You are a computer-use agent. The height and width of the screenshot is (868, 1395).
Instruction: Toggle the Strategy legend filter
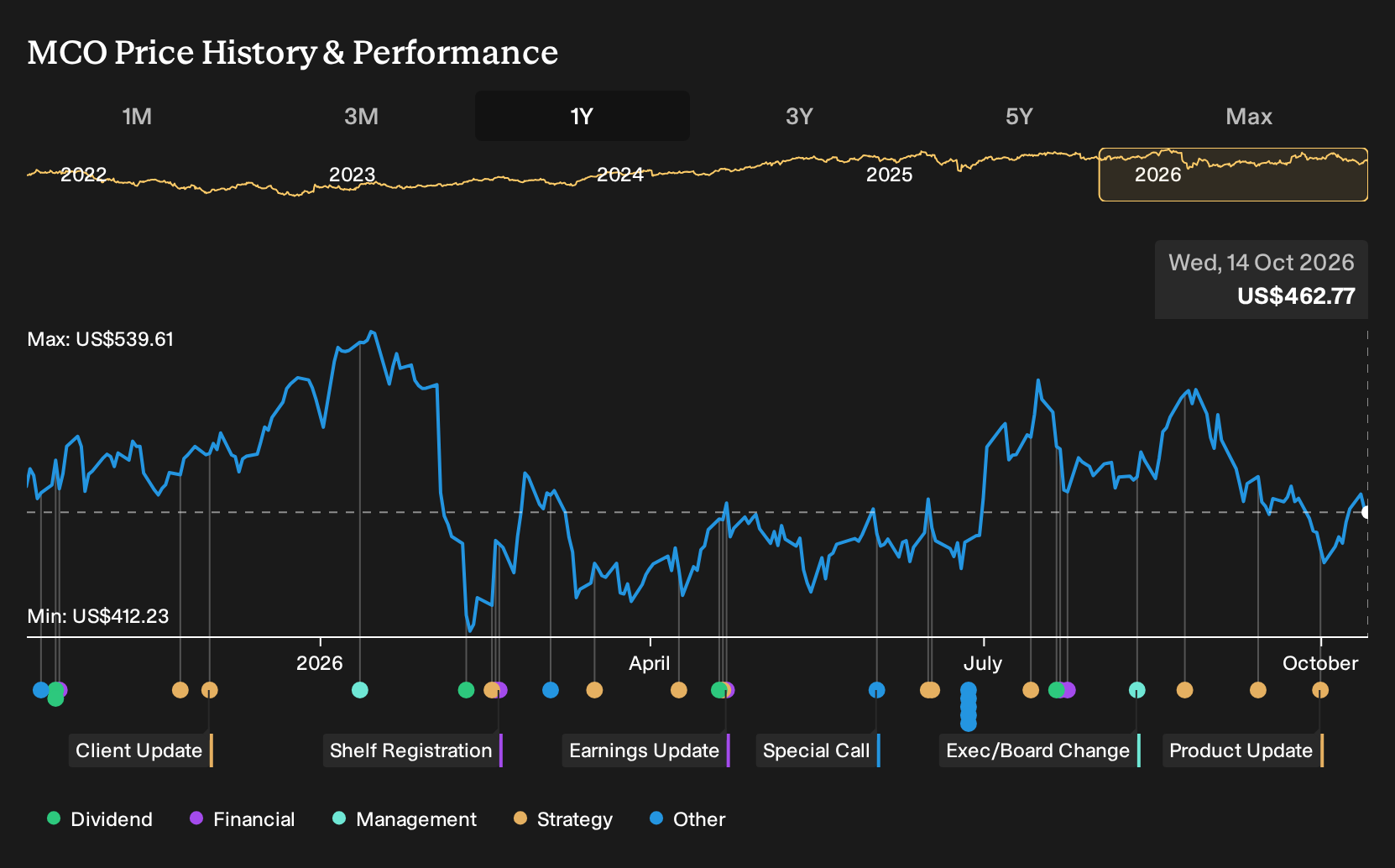(x=563, y=819)
